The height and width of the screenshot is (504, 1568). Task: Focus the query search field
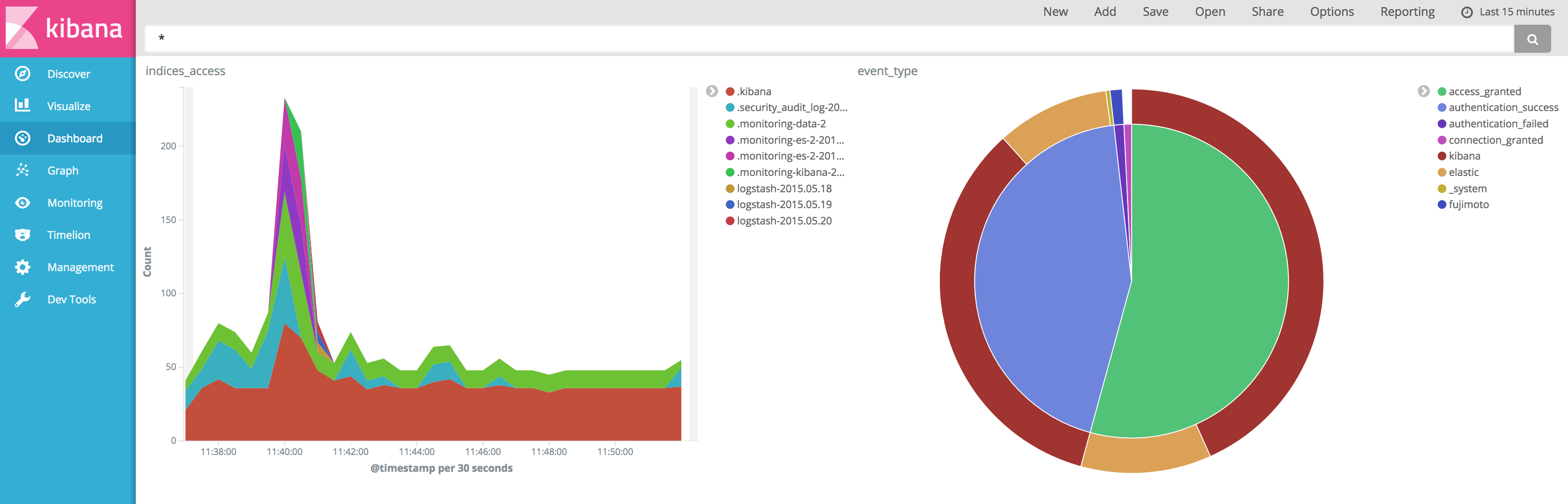pos(829,39)
